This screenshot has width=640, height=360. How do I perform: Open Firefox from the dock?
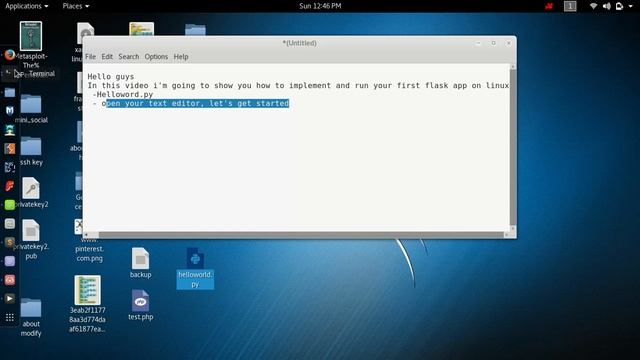10,54
